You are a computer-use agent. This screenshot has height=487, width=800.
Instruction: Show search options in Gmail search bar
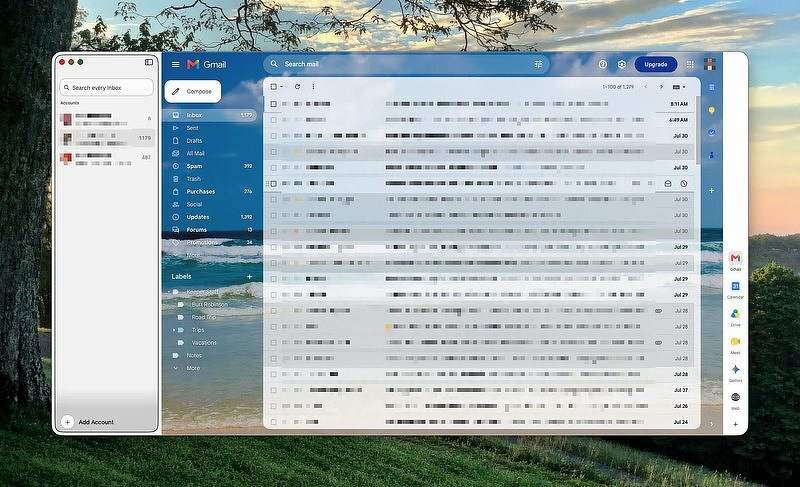click(x=538, y=64)
